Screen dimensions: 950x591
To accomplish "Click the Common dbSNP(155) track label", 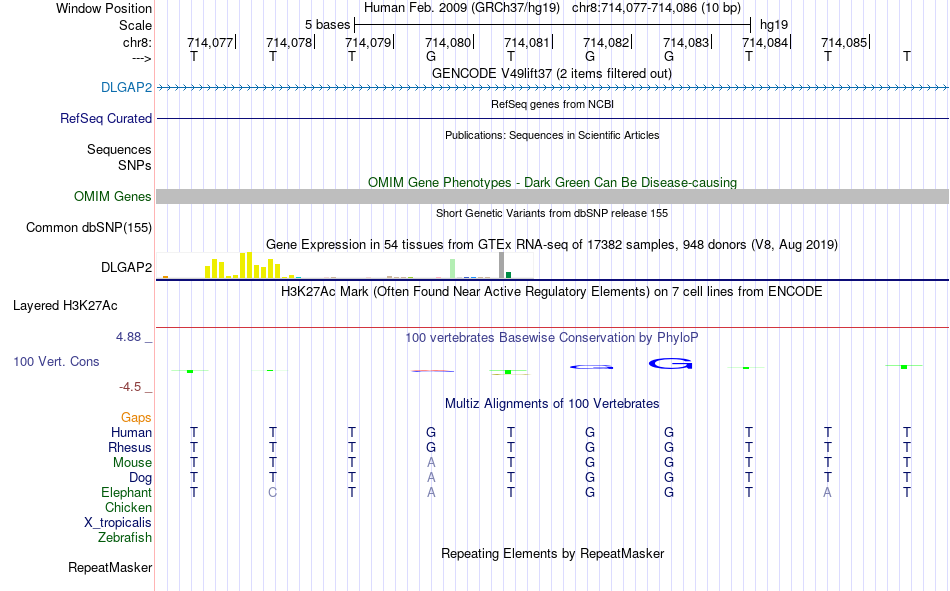I will [88, 227].
